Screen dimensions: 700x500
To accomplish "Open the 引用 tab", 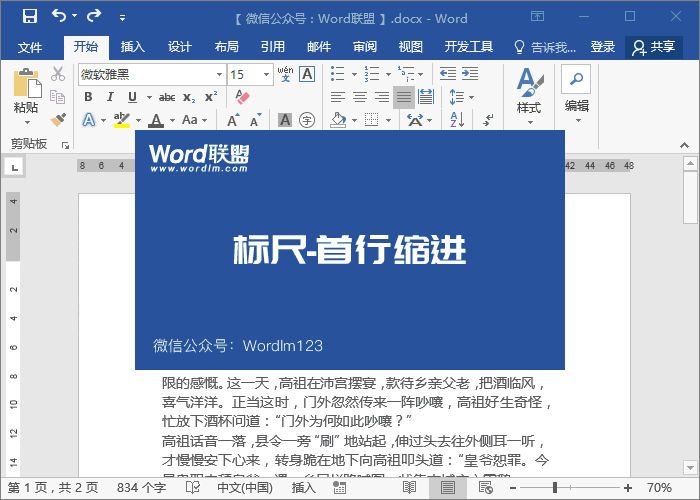I will [273, 47].
